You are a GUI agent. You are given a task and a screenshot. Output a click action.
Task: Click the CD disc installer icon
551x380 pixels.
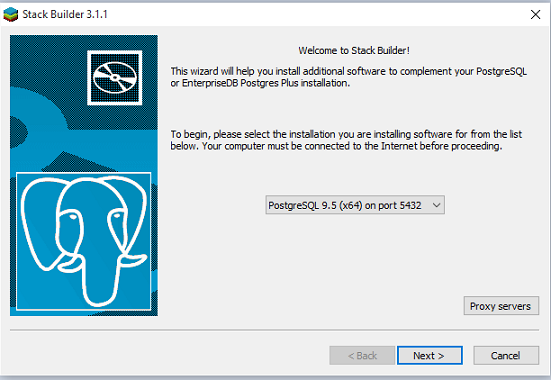pyautogui.click(x=115, y=78)
